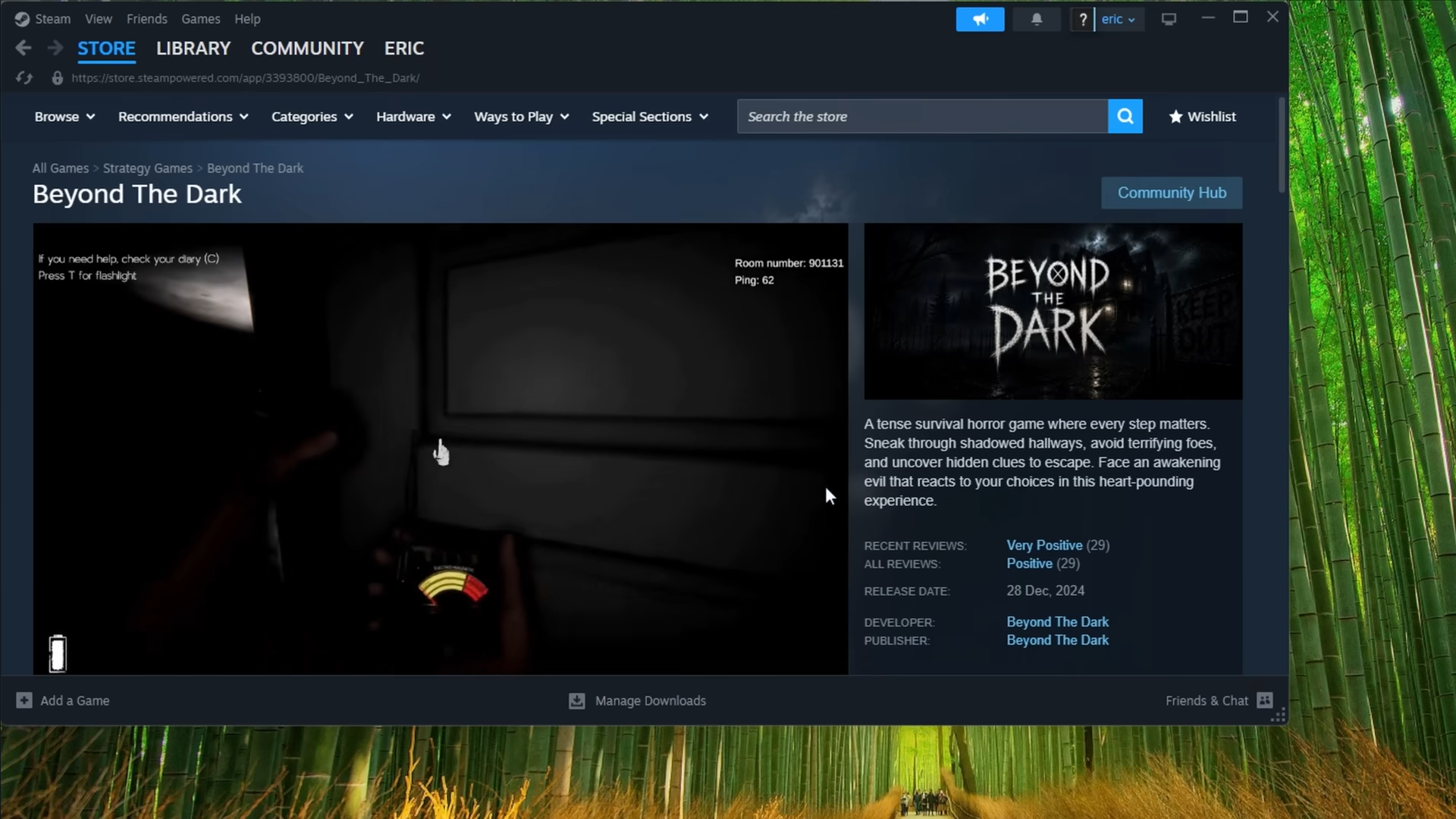Go back with the back arrow
This screenshot has height=819, width=1456.
(x=24, y=49)
